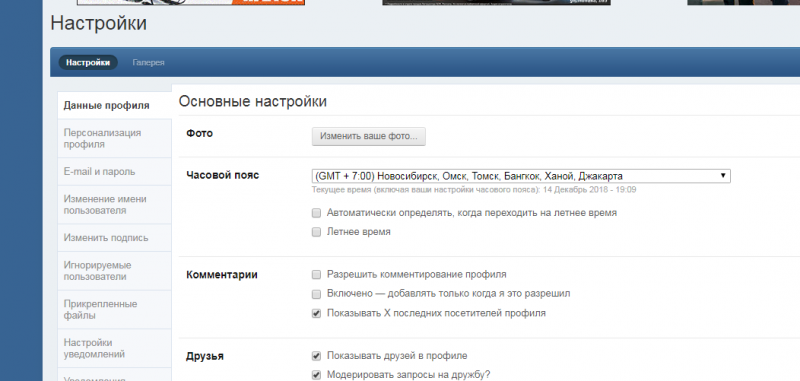Go to Прикрепленные файлы section
Screen dimensions: 800x381
pos(114,310)
